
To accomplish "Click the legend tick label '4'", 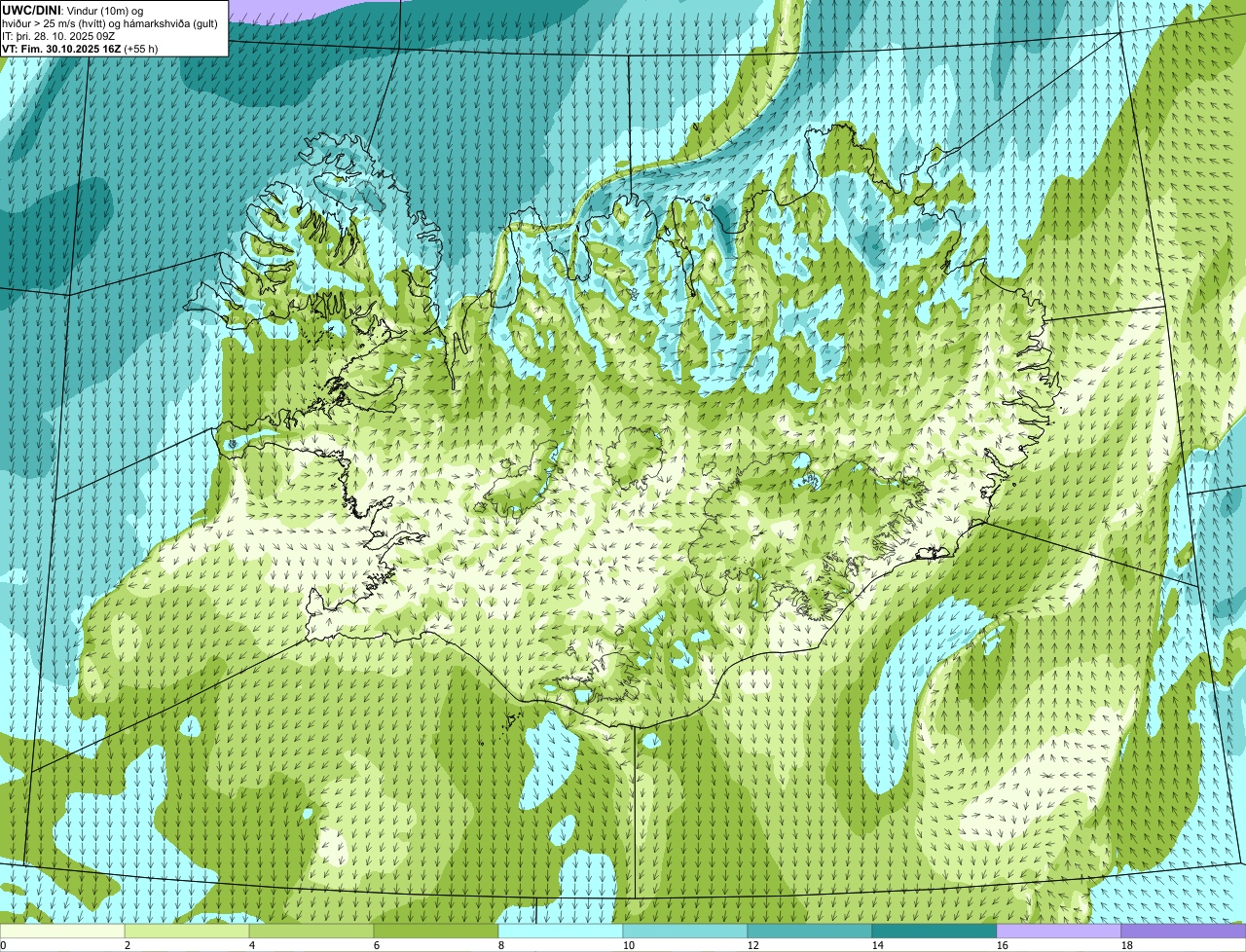I will (x=252, y=945).
